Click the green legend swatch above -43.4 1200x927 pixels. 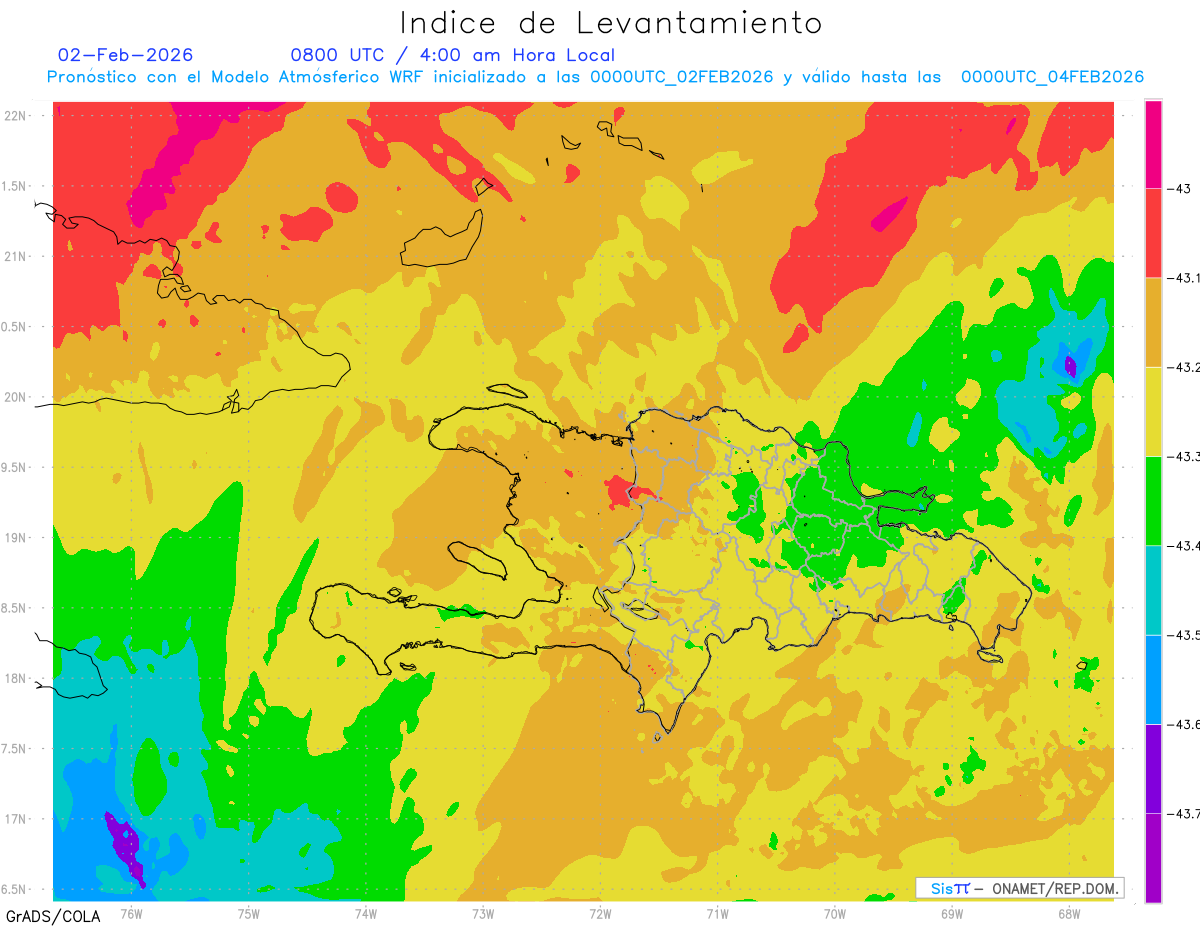click(x=1153, y=500)
